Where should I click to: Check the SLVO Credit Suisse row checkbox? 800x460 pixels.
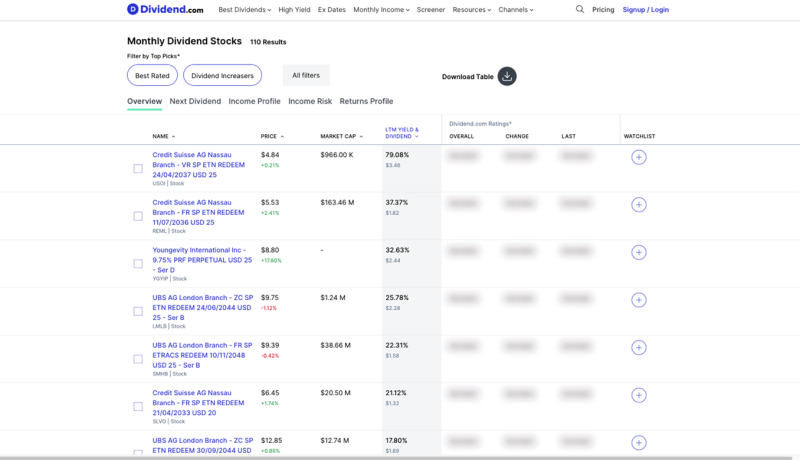click(138, 406)
